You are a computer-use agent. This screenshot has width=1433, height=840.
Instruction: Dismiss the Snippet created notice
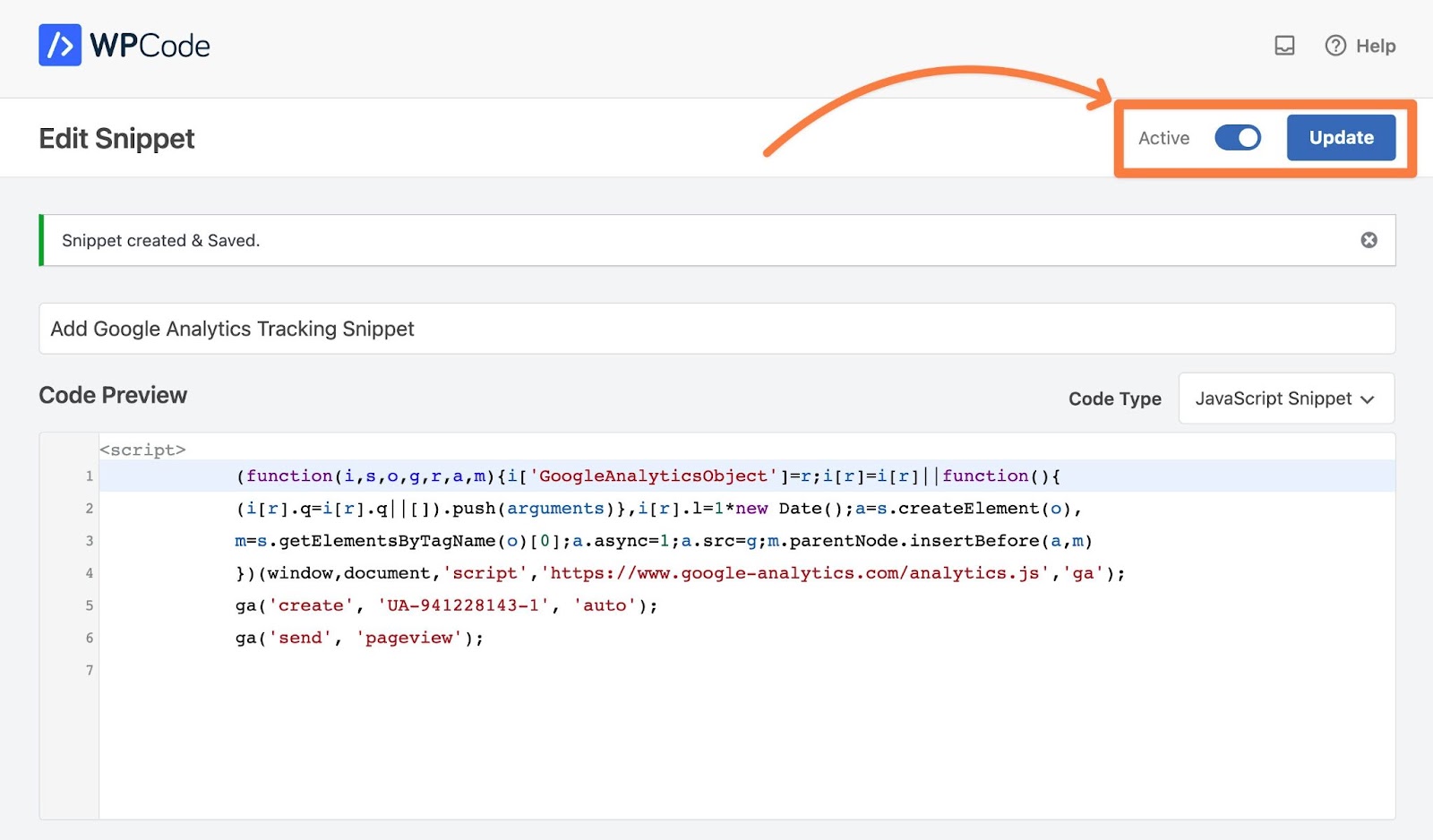pyautogui.click(x=1368, y=239)
